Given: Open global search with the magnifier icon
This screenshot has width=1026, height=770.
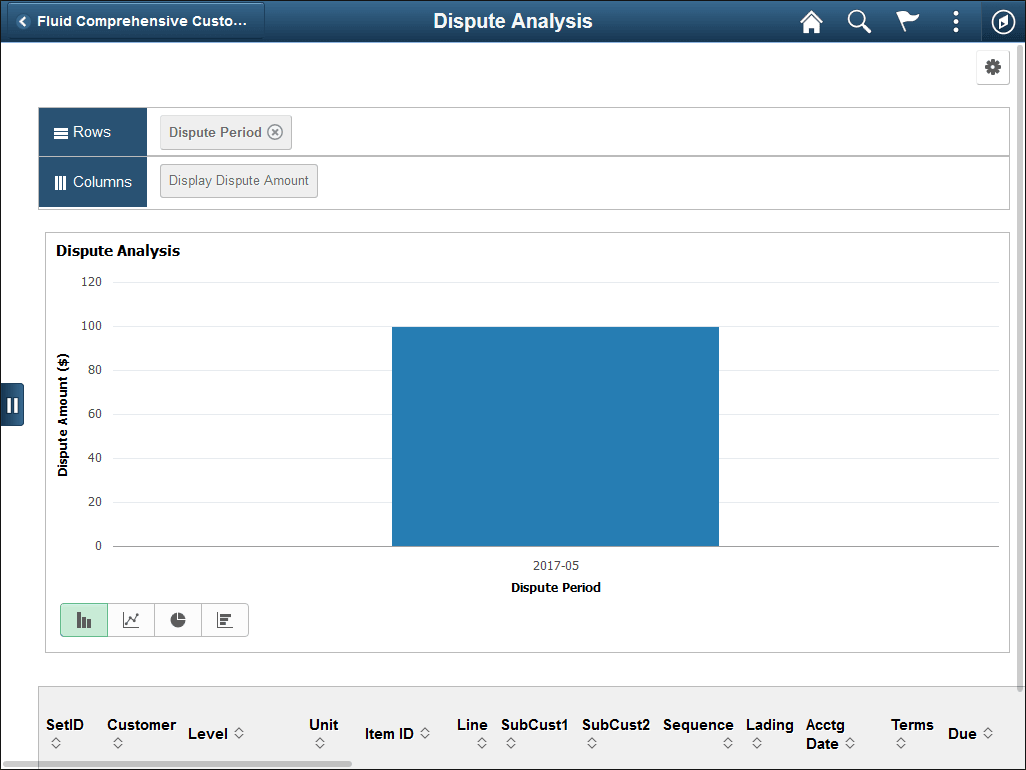Looking at the screenshot, I should 859,21.
